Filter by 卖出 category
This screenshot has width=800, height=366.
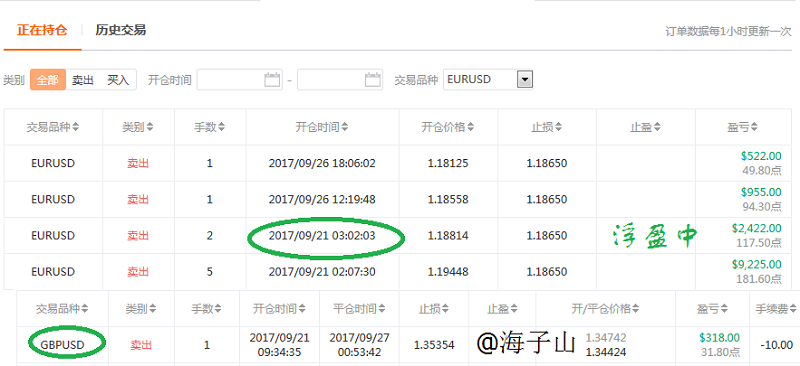pos(83,80)
